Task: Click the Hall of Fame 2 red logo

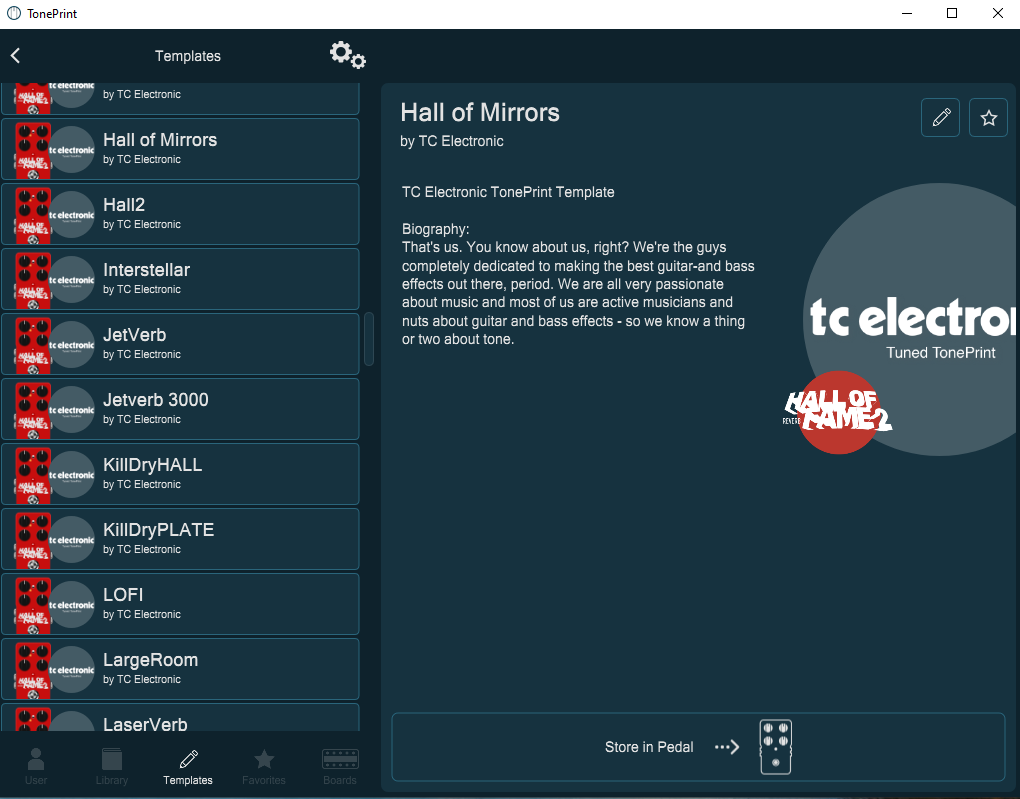Action: (x=838, y=412)
